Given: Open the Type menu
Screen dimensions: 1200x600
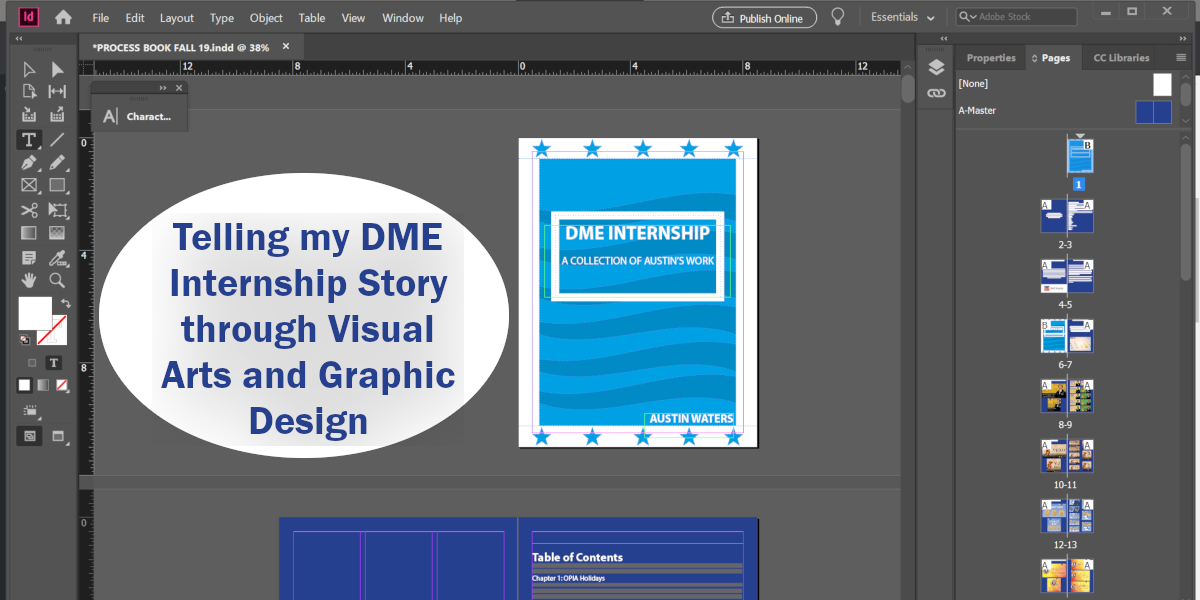Looking at the screenshot, I should (221, 17).
